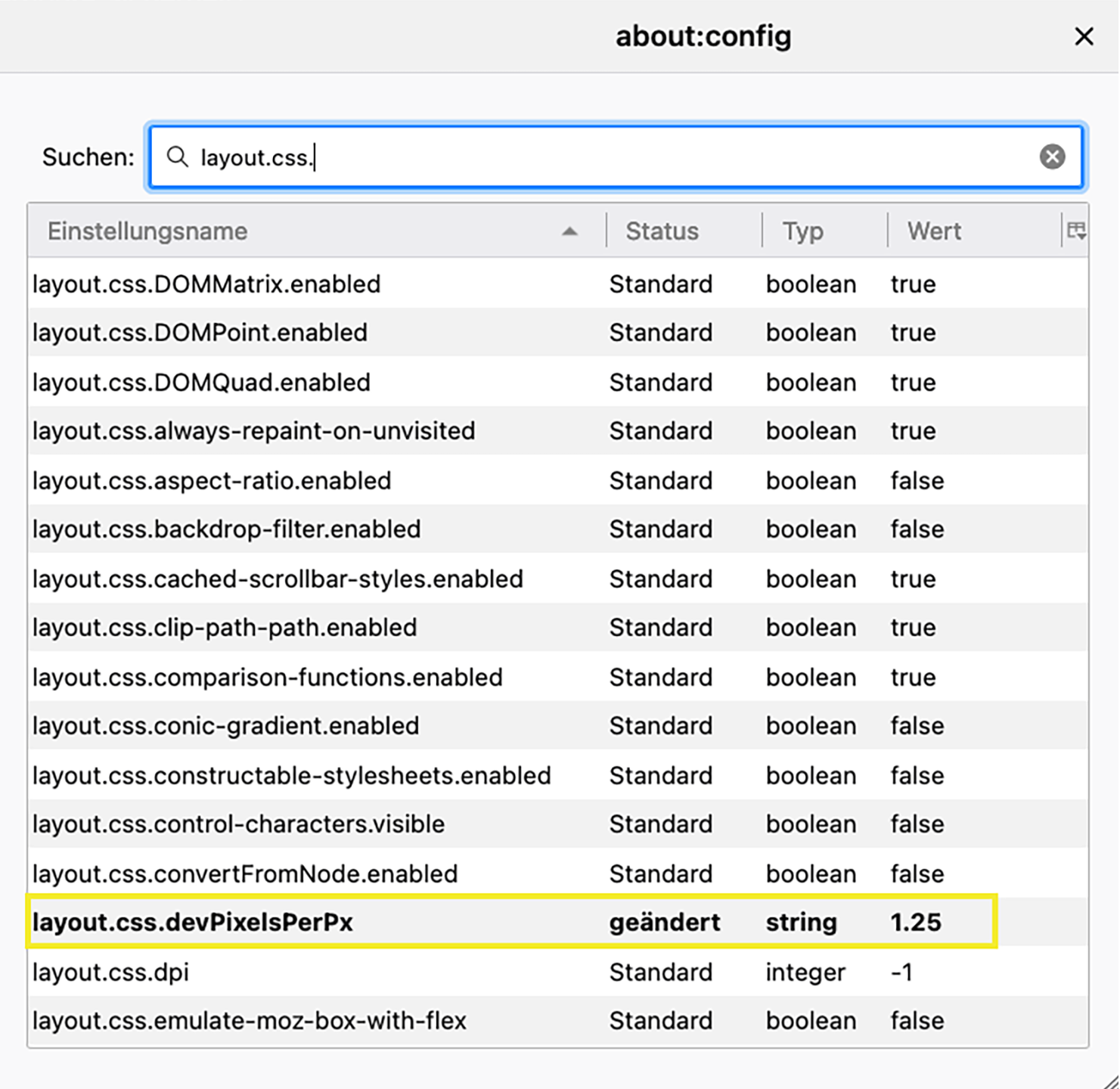Open the column picker icon
Image resolution: width=1120 pixels, height=1089 pixels.
click(1076, 231)
